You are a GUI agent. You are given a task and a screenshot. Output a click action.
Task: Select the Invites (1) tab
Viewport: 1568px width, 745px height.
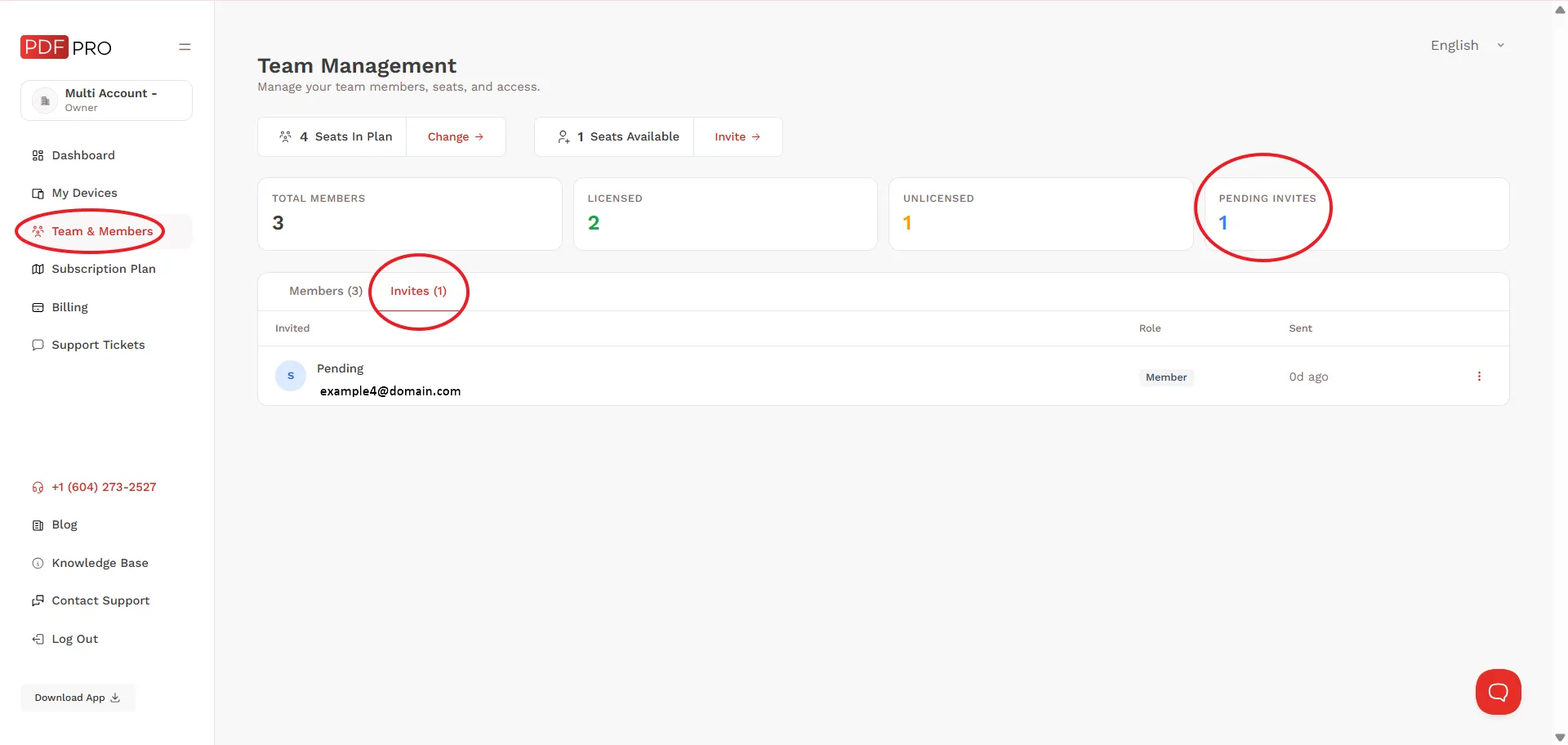pyautogui.click(x=418, y=291)
